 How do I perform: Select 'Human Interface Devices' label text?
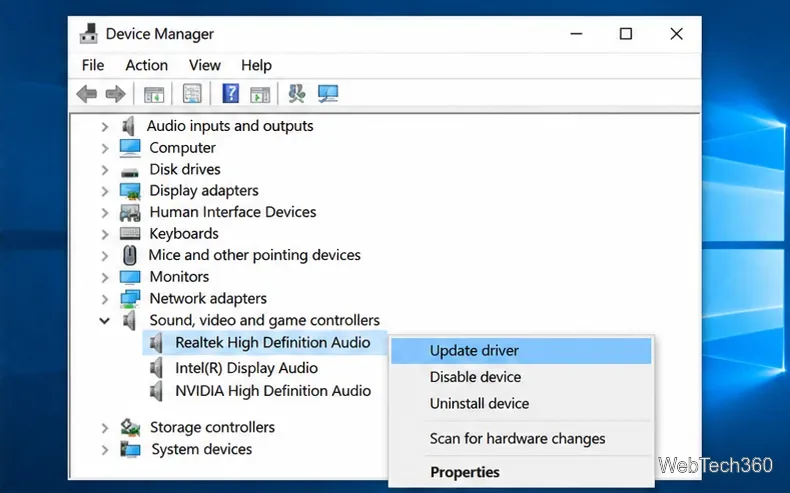[233, 212]
